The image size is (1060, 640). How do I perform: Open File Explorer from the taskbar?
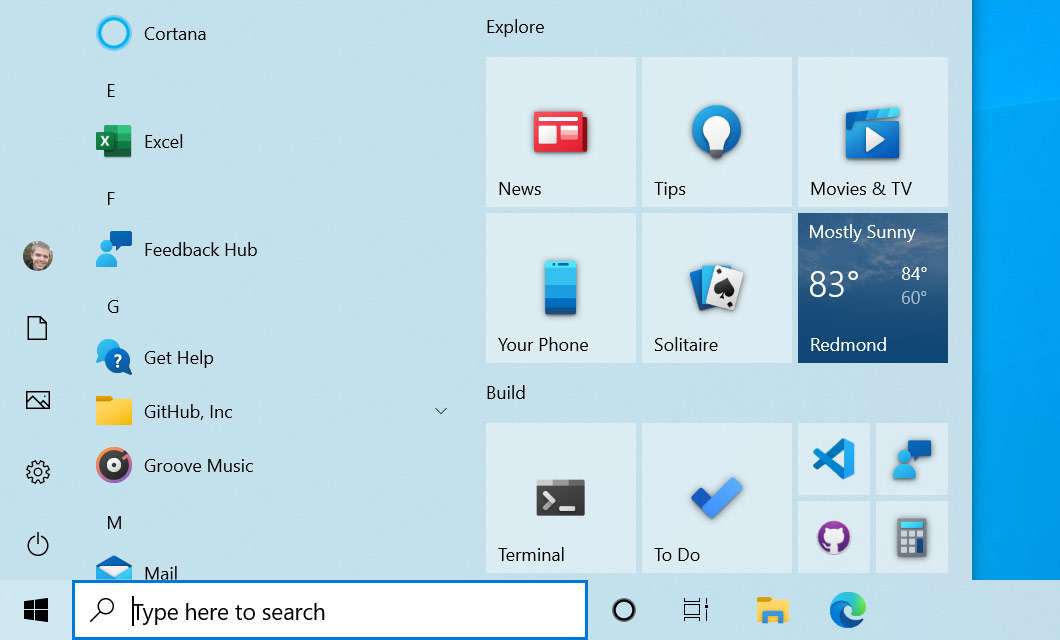tap(772, 610)
